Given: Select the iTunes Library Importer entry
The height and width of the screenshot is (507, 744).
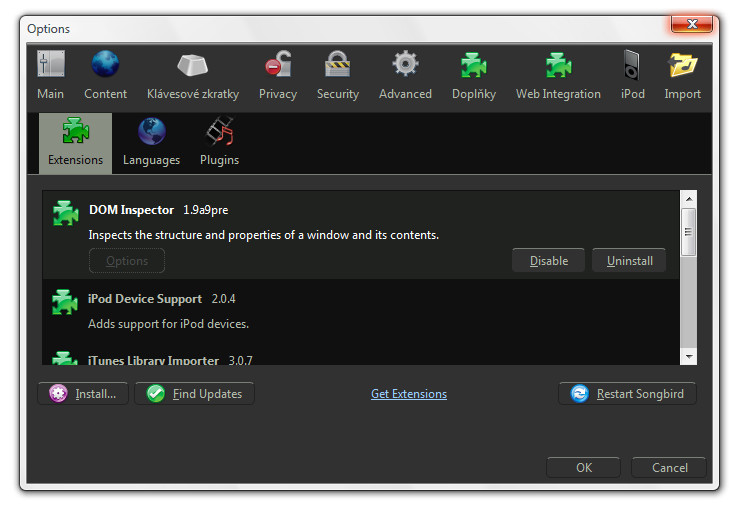Looking at the screenshot, I should (x=361, y=357).
